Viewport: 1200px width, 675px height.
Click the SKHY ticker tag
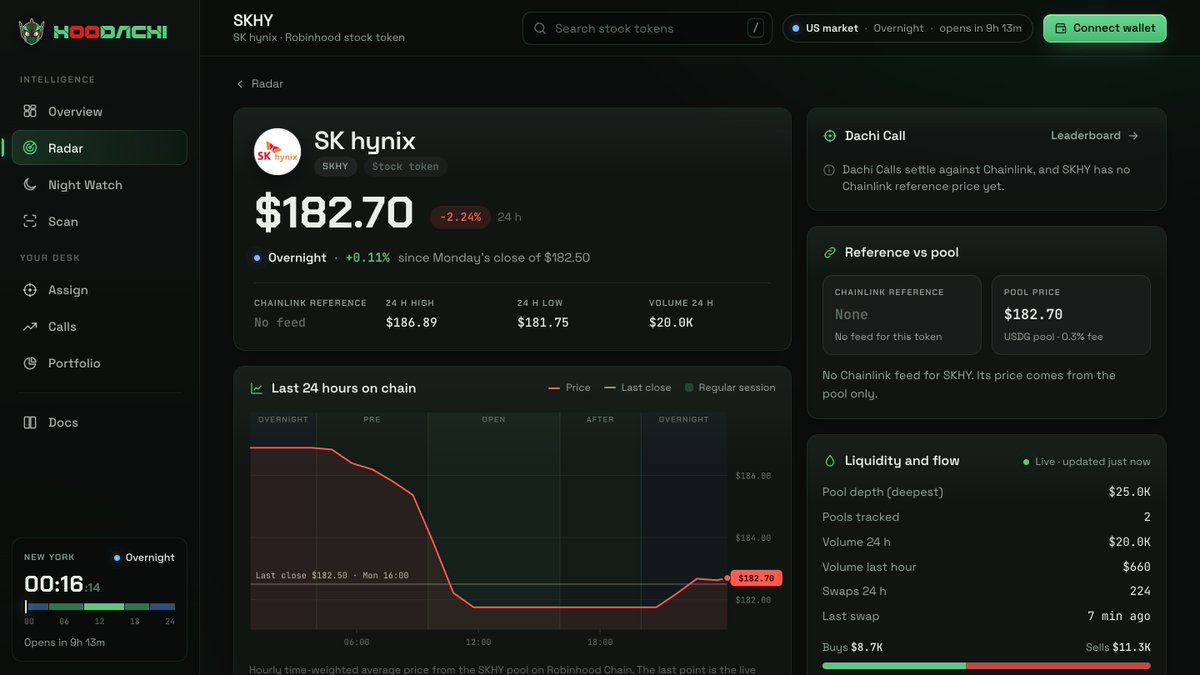click(x=335, y=167)
